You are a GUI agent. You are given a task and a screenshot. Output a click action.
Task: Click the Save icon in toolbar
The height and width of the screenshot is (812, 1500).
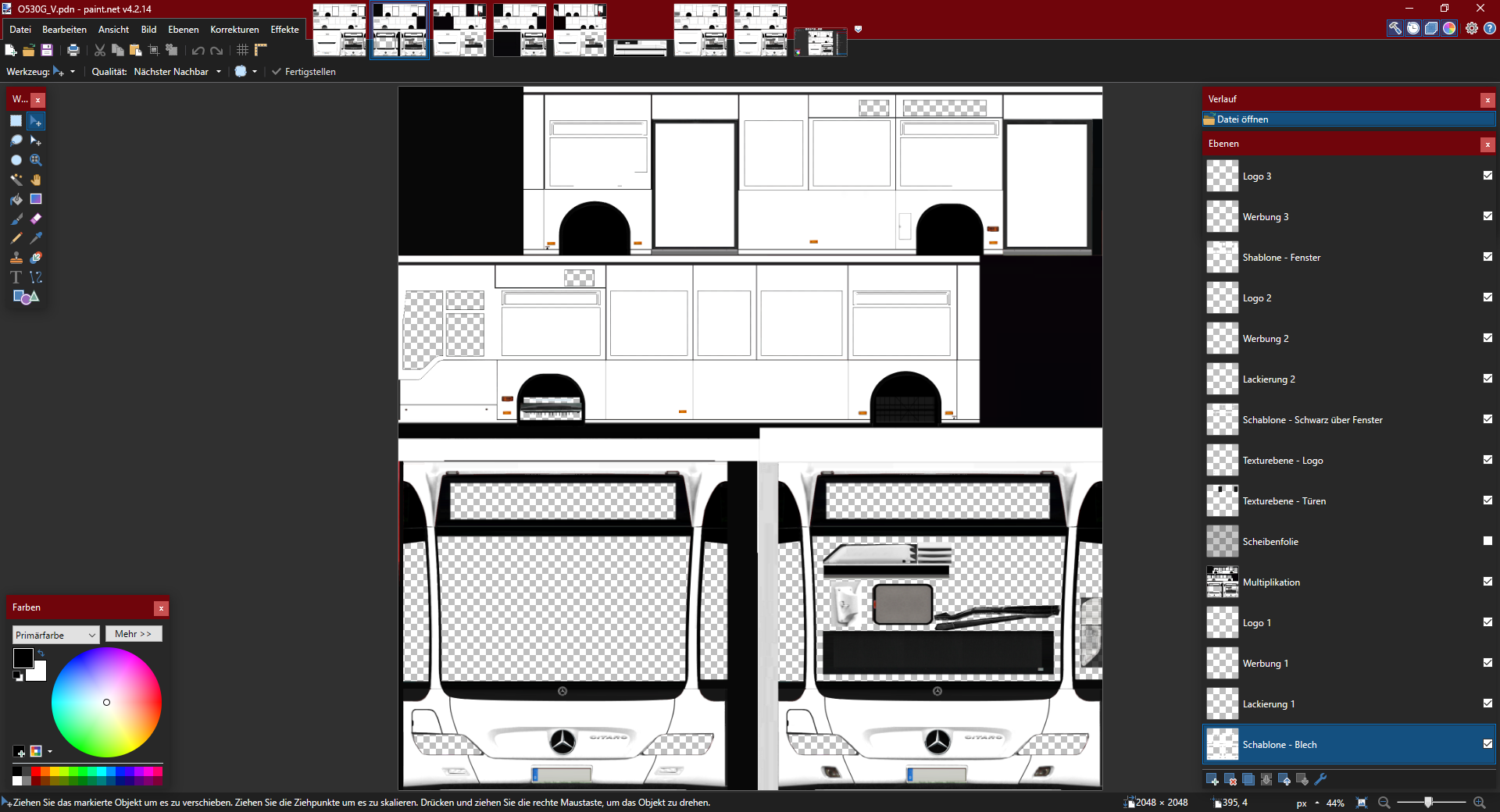(47, 50)
